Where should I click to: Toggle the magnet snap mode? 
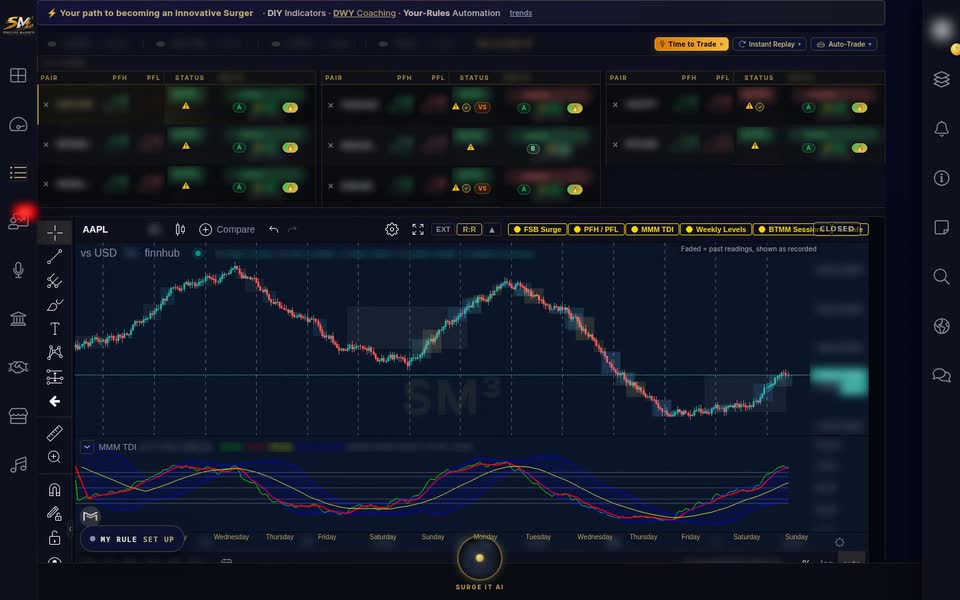[x=54, y=489]
